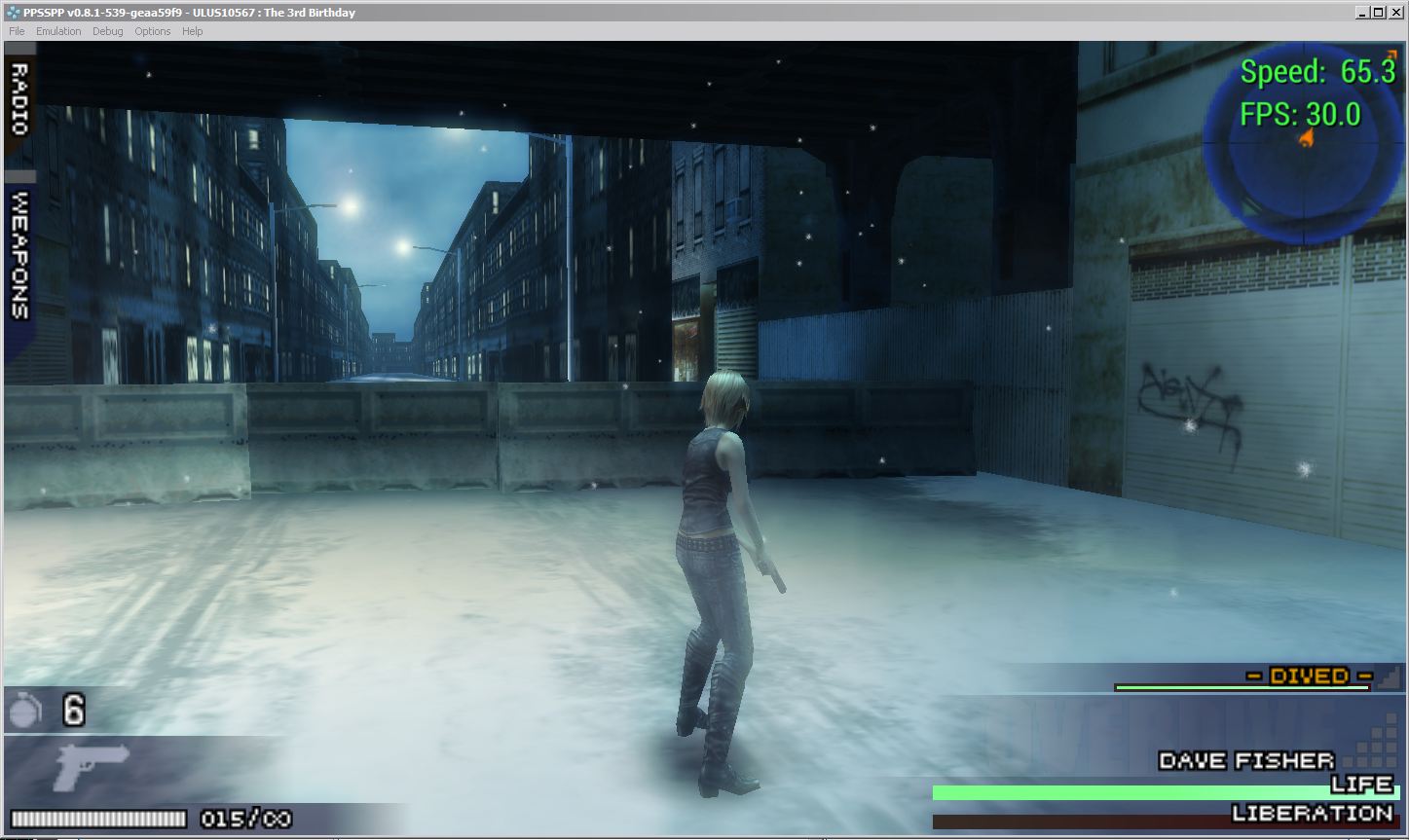Viewport: 1409px width, 840px height.
Task: Open the File menu
Action: (x=17, y=31)
